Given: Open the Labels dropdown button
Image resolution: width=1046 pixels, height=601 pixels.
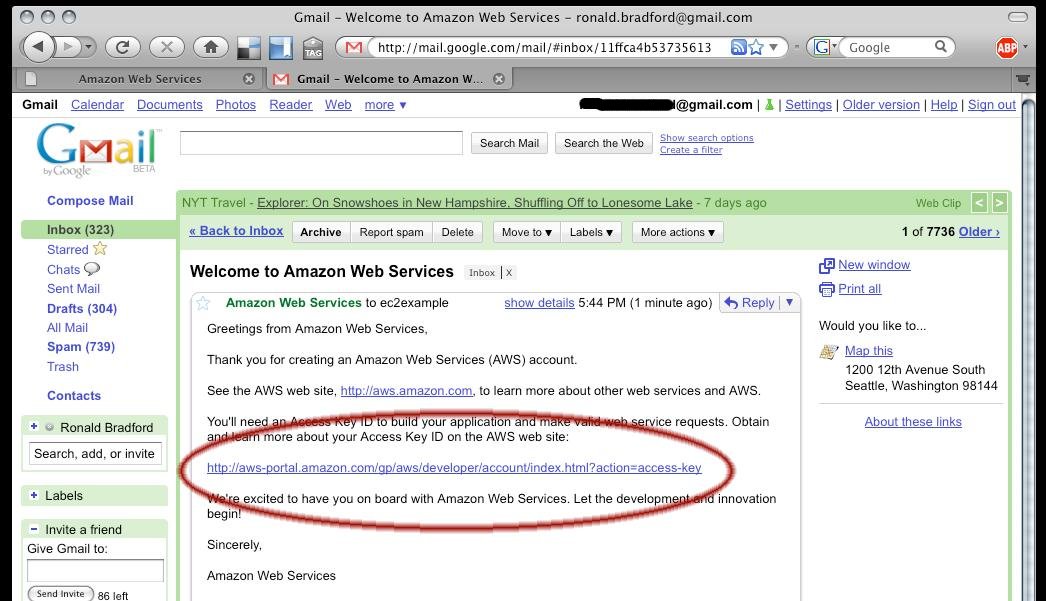Looking at the screenshot, I should [x=591, y=232].
